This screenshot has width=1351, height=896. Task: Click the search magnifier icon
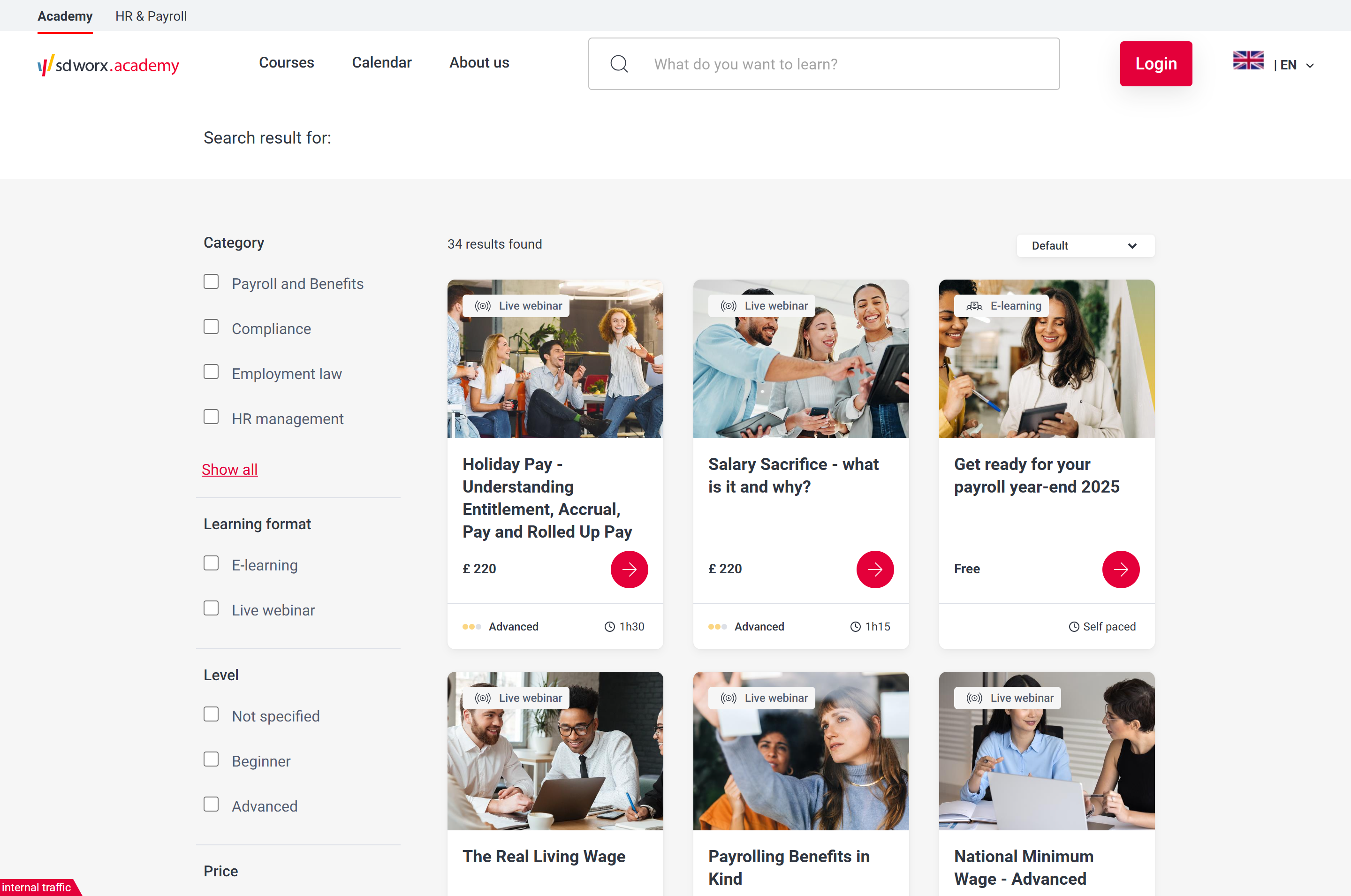[619, 63]
